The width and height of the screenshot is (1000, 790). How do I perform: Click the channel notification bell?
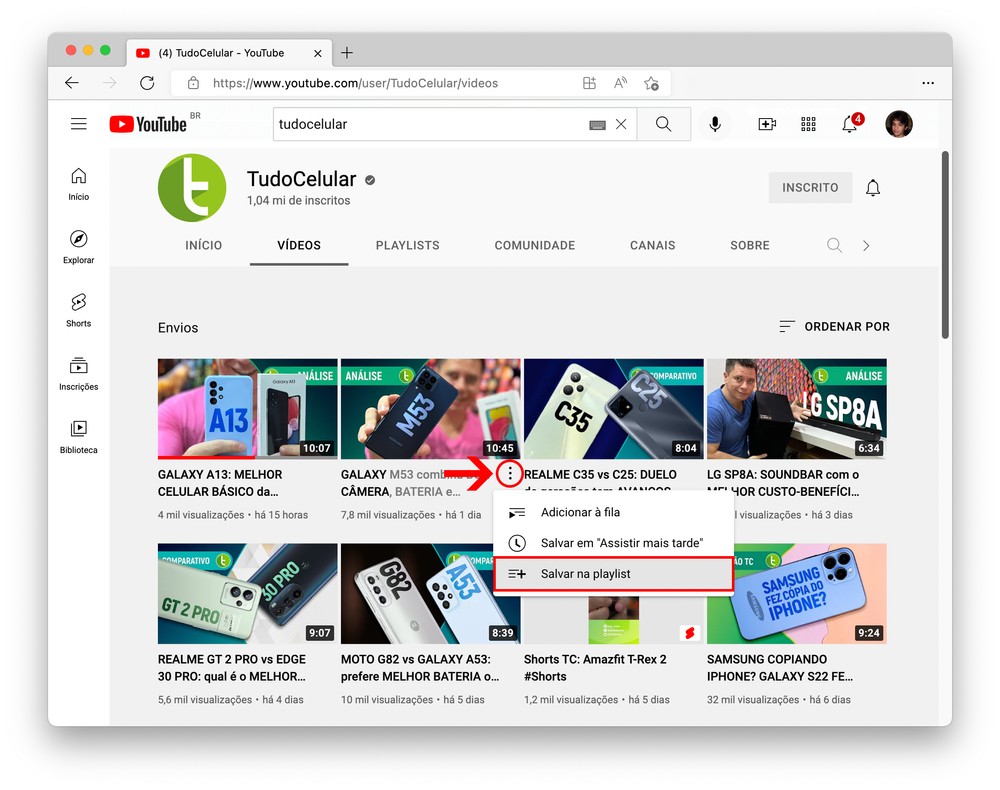pyautogui.click(x=873, y=187)
